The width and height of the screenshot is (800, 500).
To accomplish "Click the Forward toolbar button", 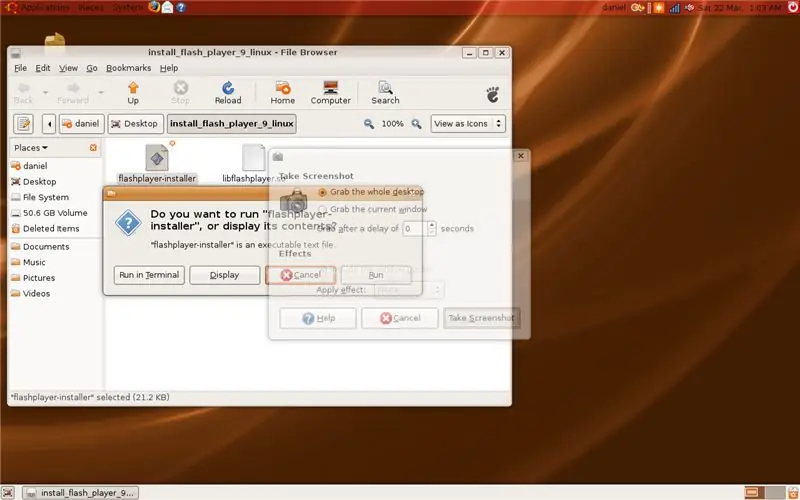I will click(73, 92).
